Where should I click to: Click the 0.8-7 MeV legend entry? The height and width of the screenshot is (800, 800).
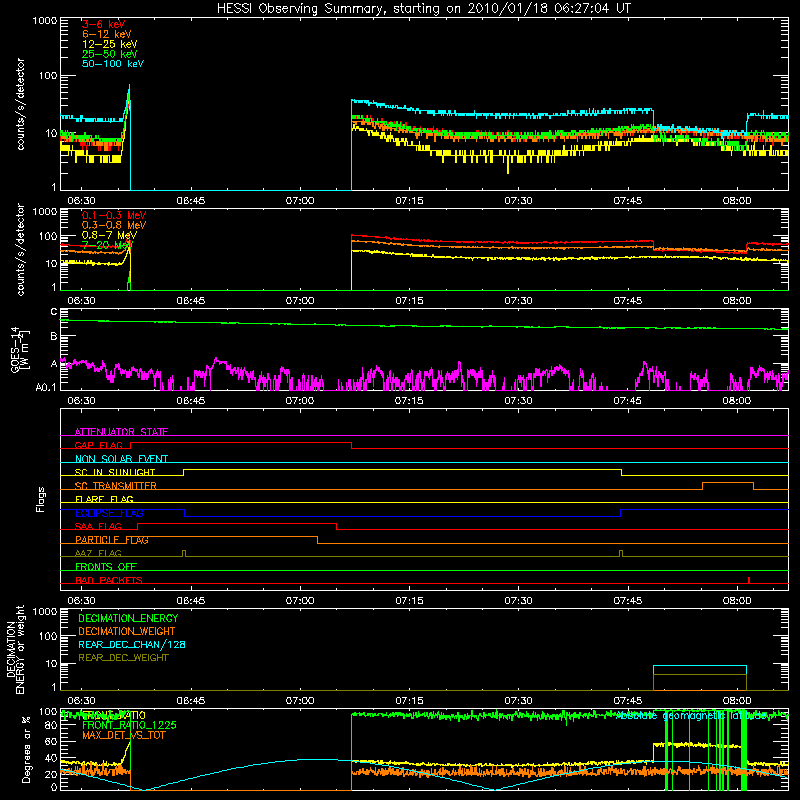click(x=109, y=235)
